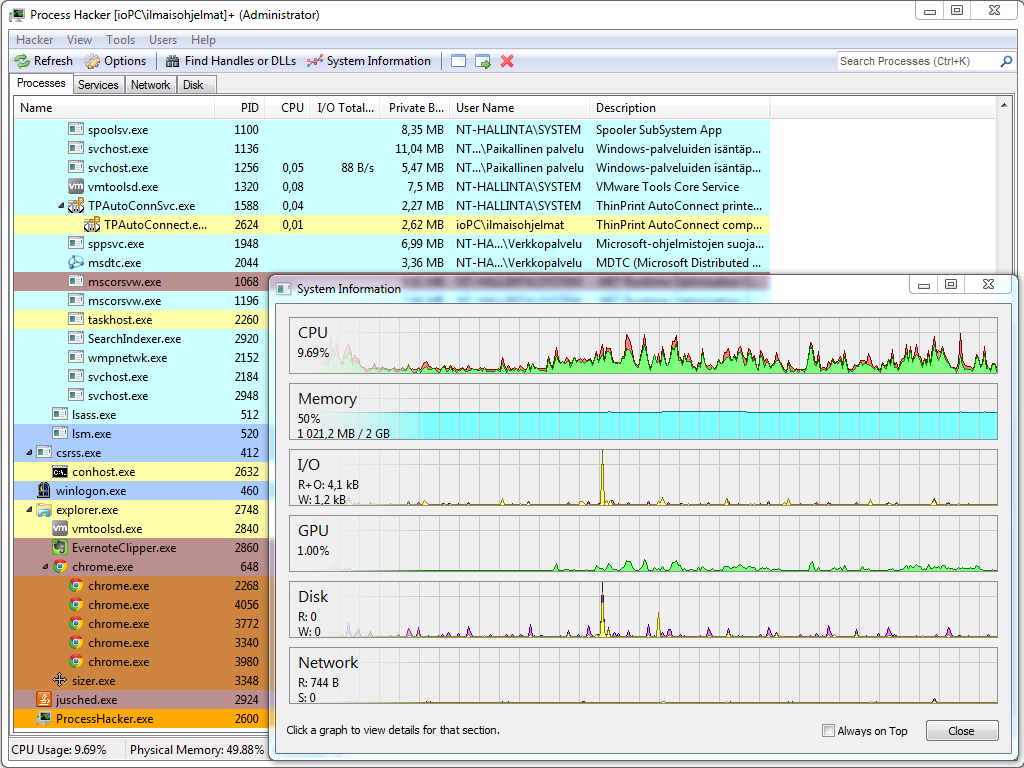The width and height of the screenshot is (1024, 768).
Task: Open Options from the toolbar
Action: (x=115, y=61)
